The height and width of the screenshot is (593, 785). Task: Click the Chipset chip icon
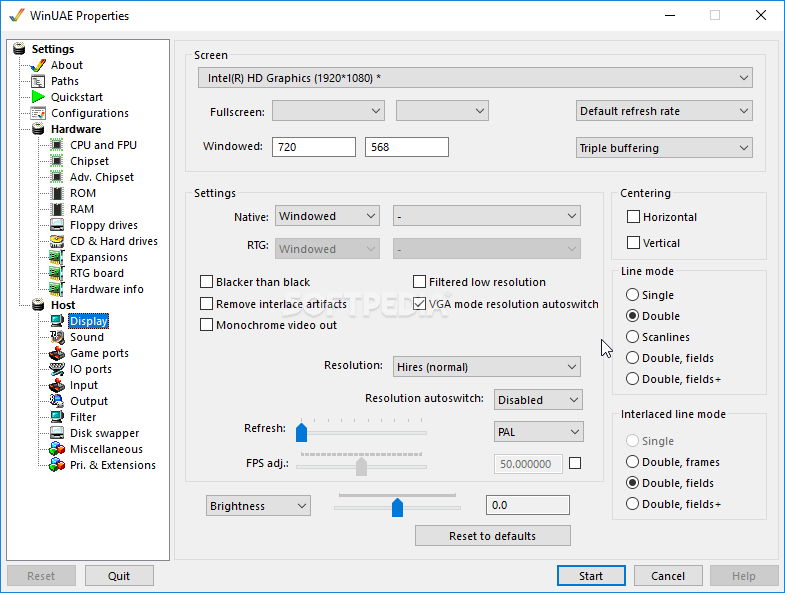(x=57, y=161)
